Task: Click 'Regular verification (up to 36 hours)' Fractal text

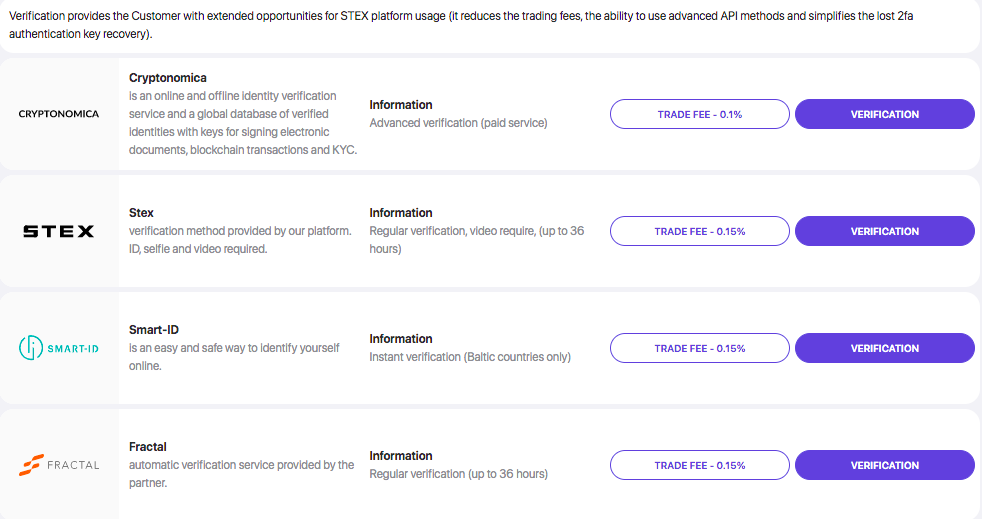Action: [458, 474]
